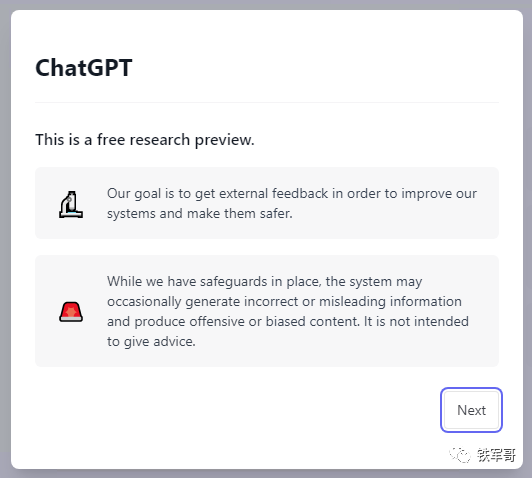
Task: Click the divider line below ChatGPT heading
Action: pos(267,102)
